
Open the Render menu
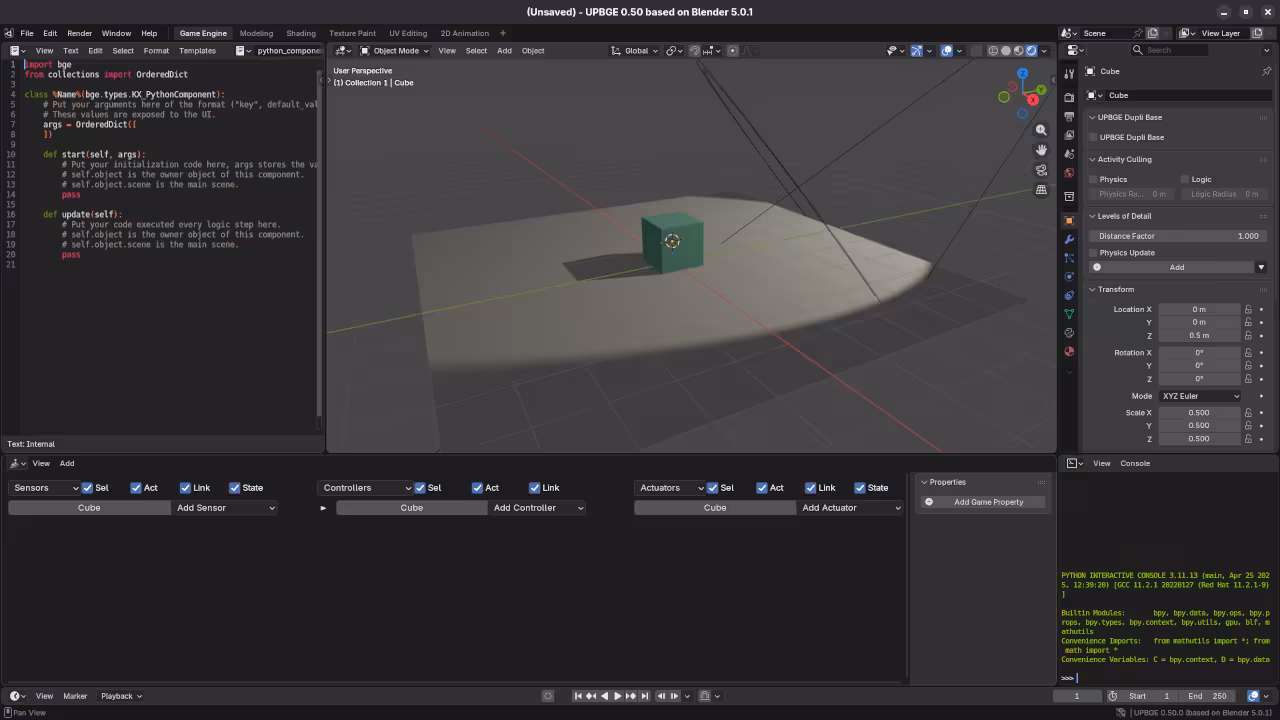(x=79, y=33)
